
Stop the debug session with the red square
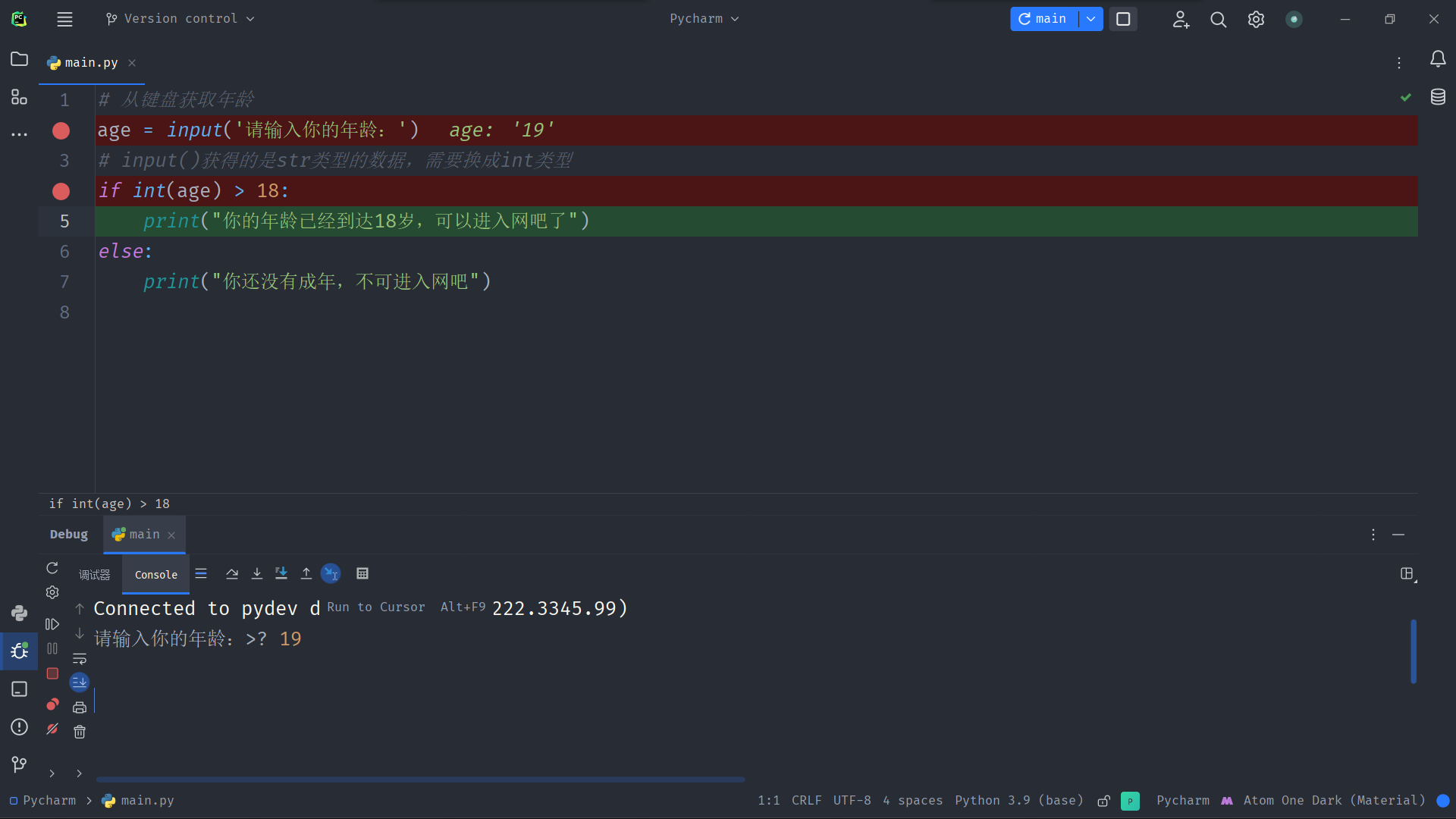point(52,673)
